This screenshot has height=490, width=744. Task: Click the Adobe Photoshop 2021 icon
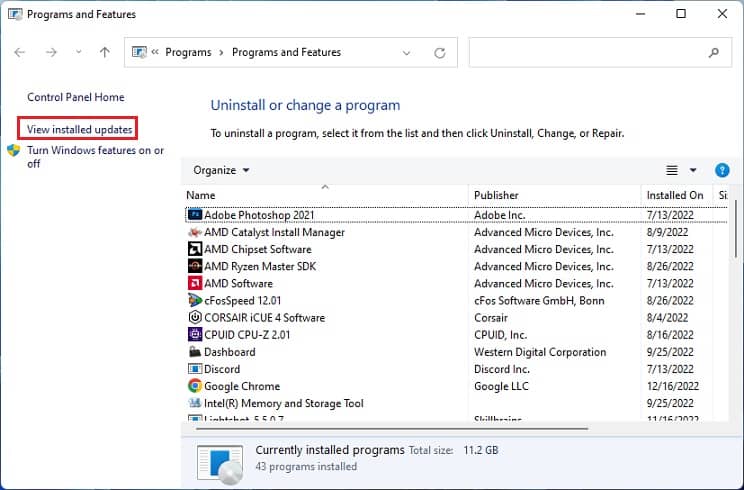tap(195, 215)
